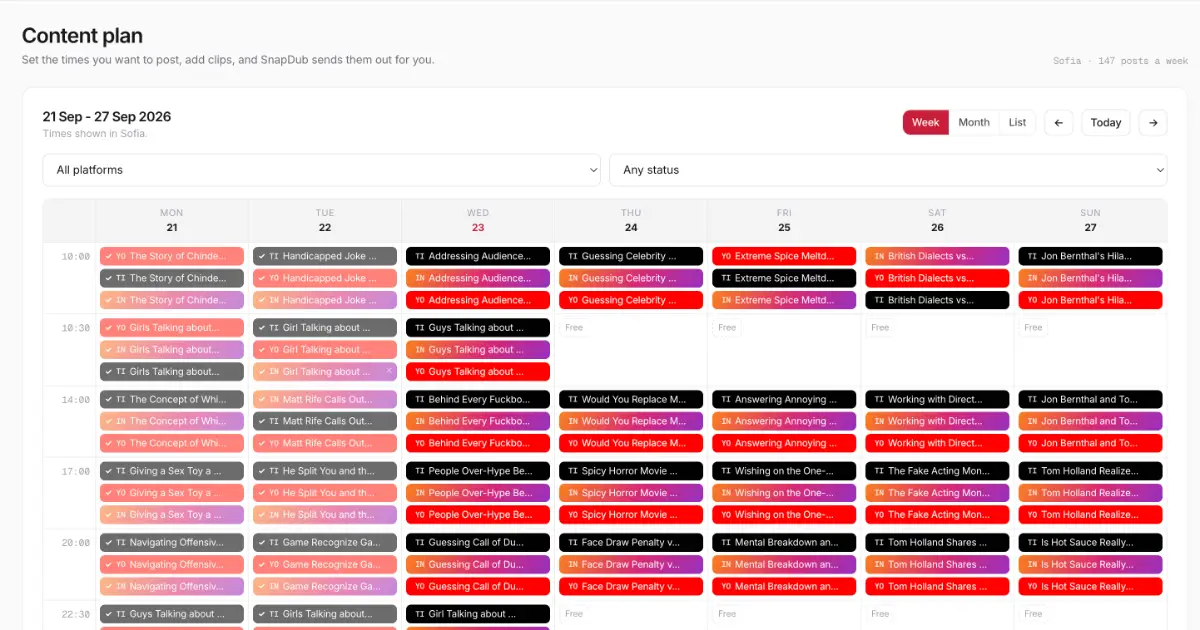Open YO Extreme Spice Meltd post

(784, 256)
